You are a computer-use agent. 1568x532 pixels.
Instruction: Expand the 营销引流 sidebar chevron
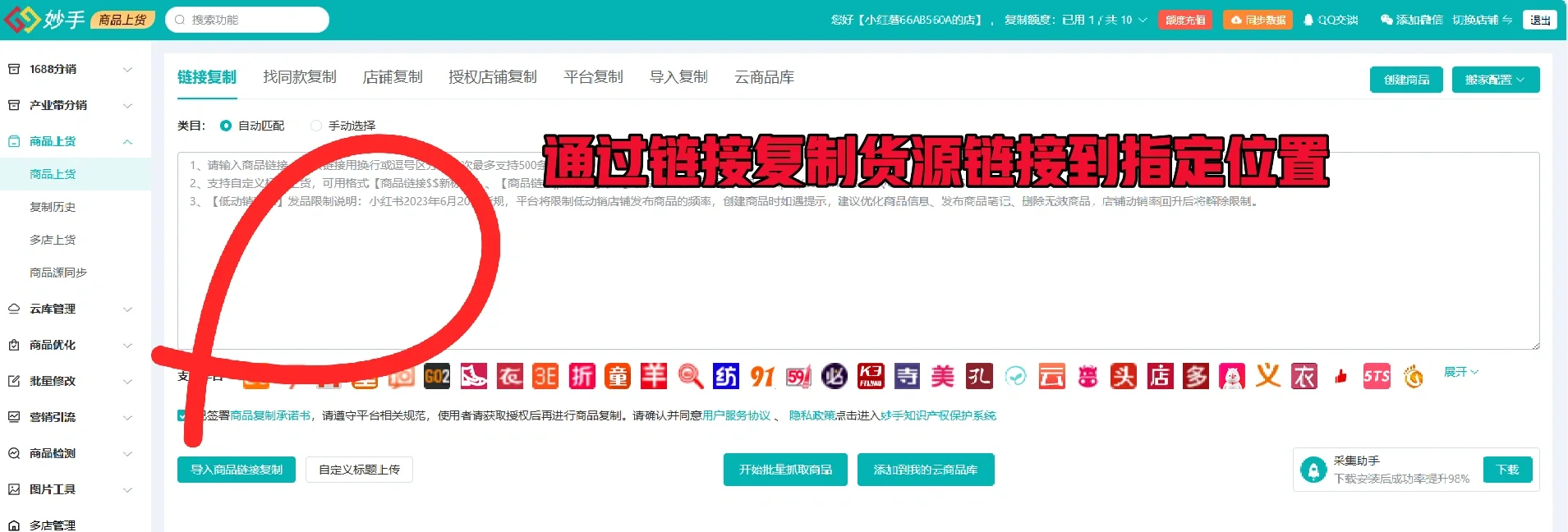127,418
